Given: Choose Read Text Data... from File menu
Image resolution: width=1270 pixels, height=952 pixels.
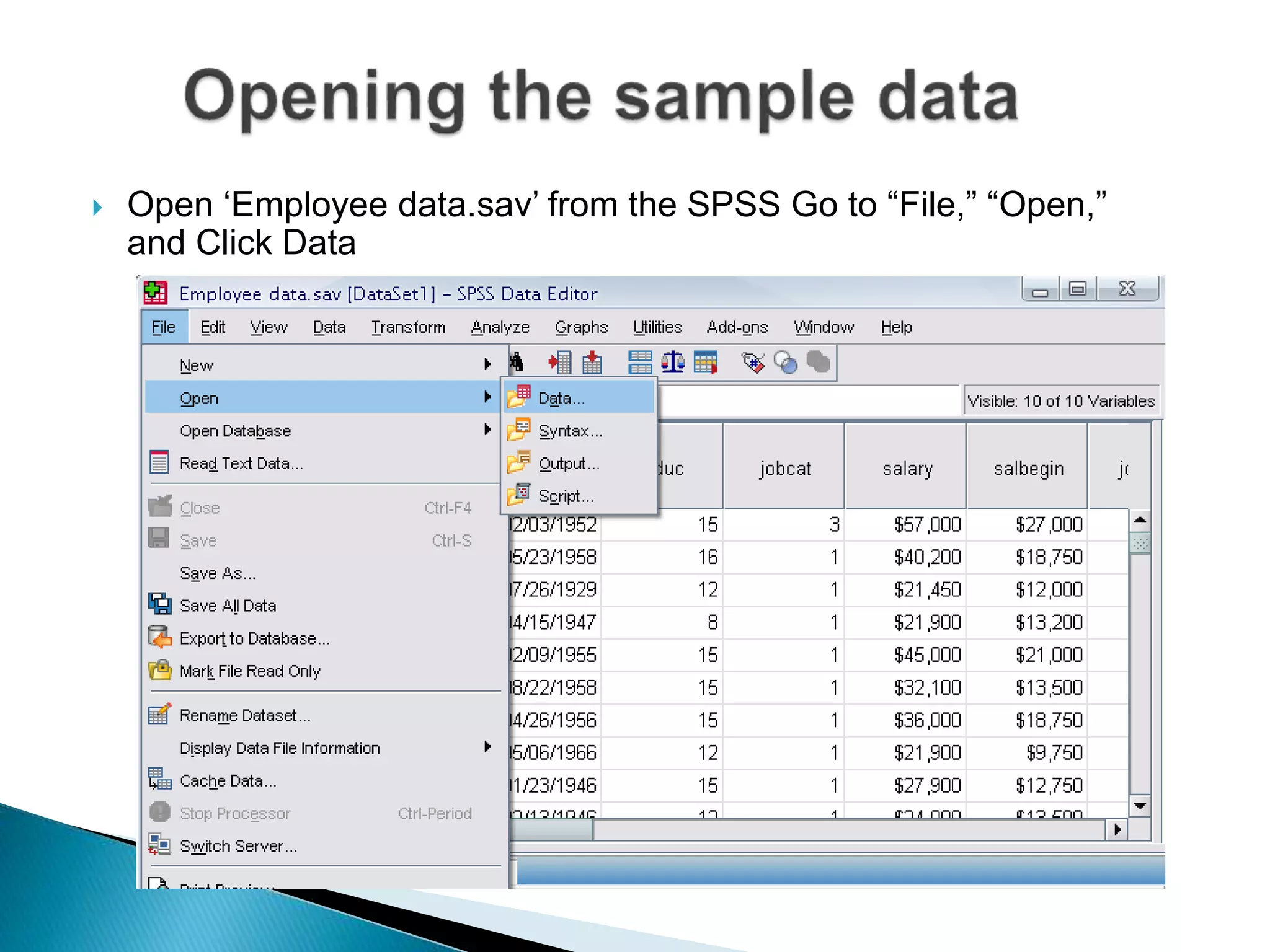Looking at the screenshot, I should (x=322, y=463).
